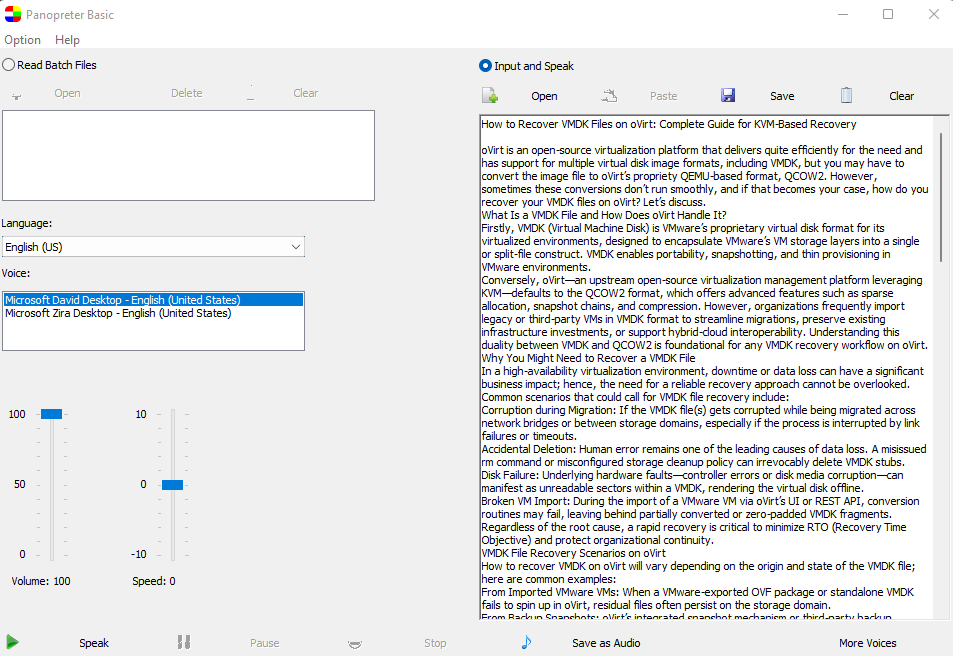Click the blue floppy disk Save icon
Viewport: 953px width, 656px height.
point(728,95)
